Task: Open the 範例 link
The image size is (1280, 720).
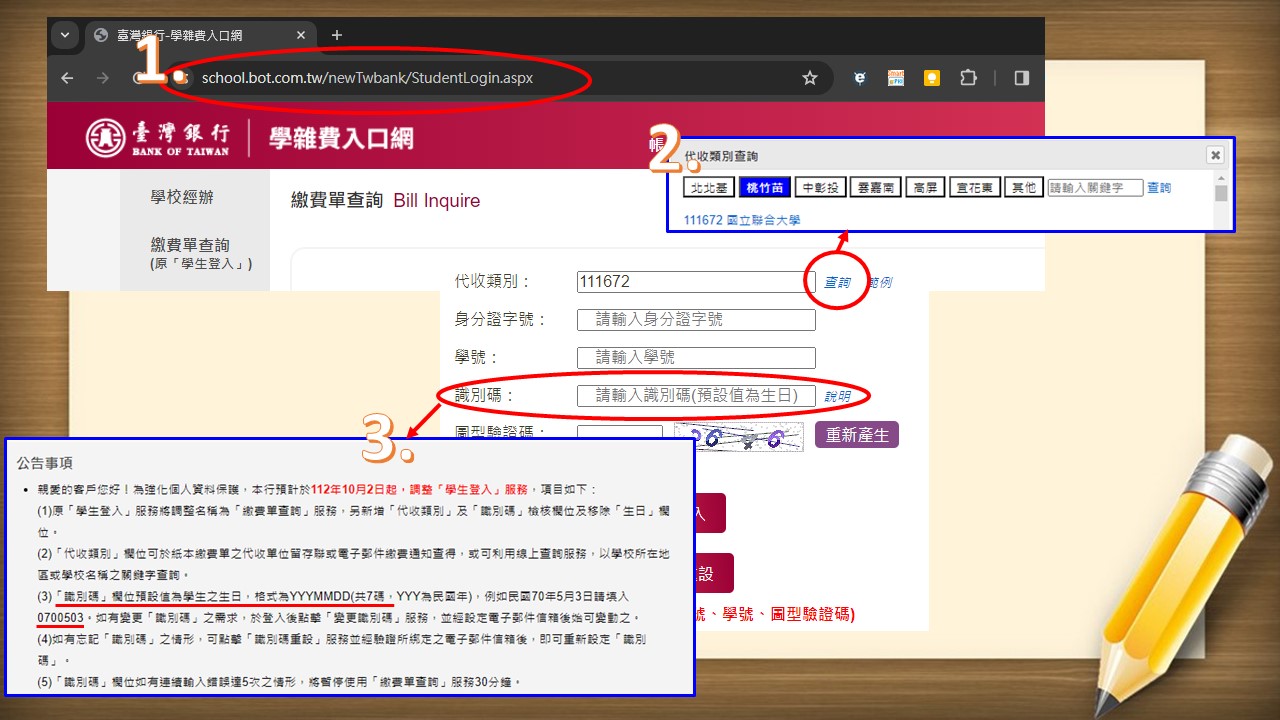Action: [x=878, y=283]
